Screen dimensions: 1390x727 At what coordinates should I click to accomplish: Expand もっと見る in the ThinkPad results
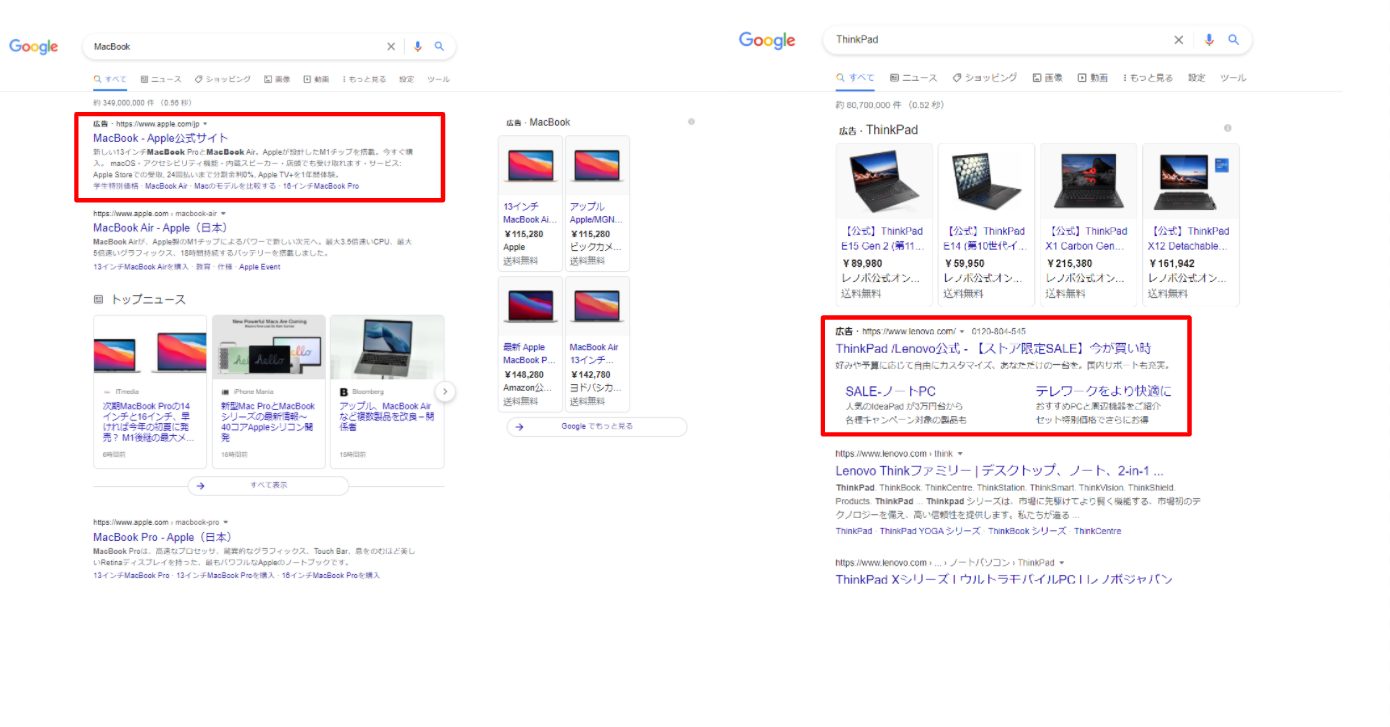point(1150,78)
